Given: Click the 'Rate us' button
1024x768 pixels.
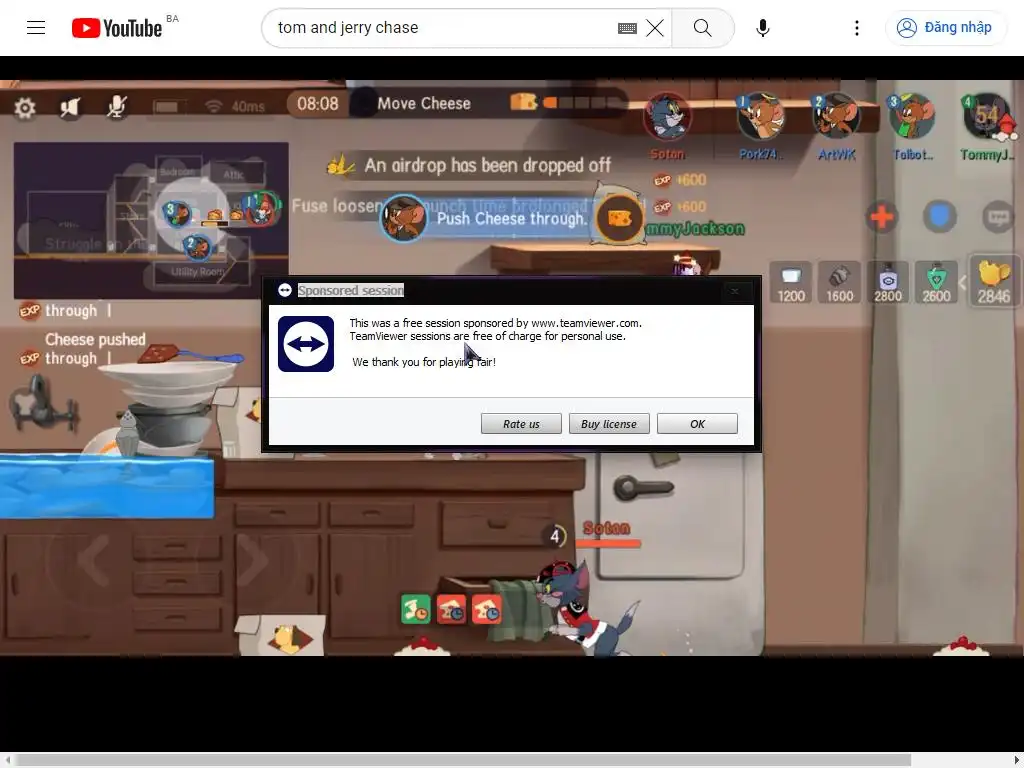Looking at the screenshot, I should (521, 424).
